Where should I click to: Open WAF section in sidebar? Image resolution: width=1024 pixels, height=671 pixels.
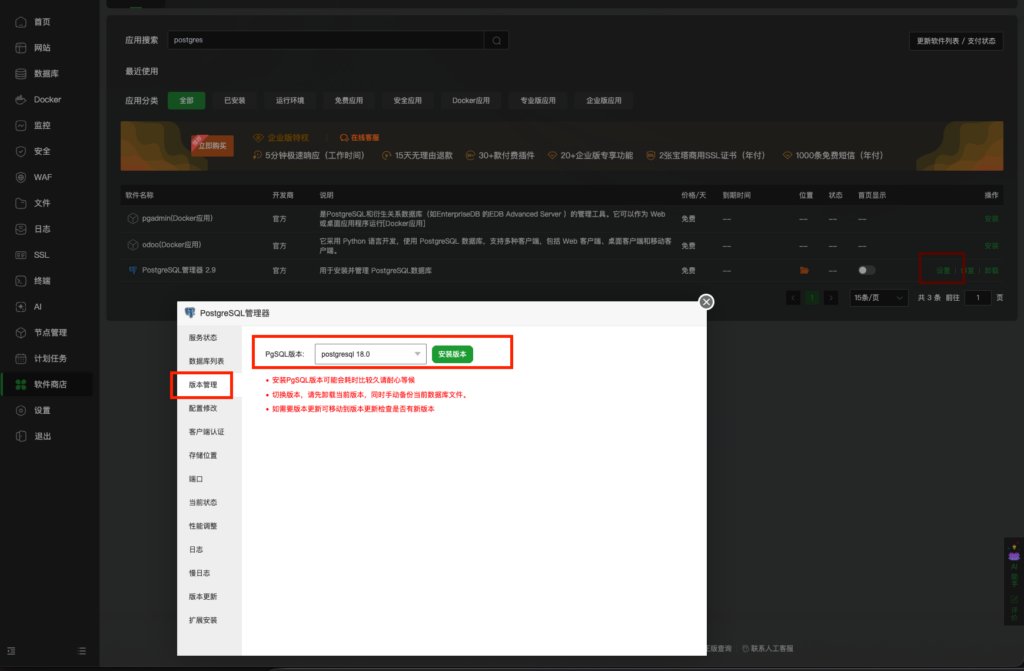(x=42, y=177)
